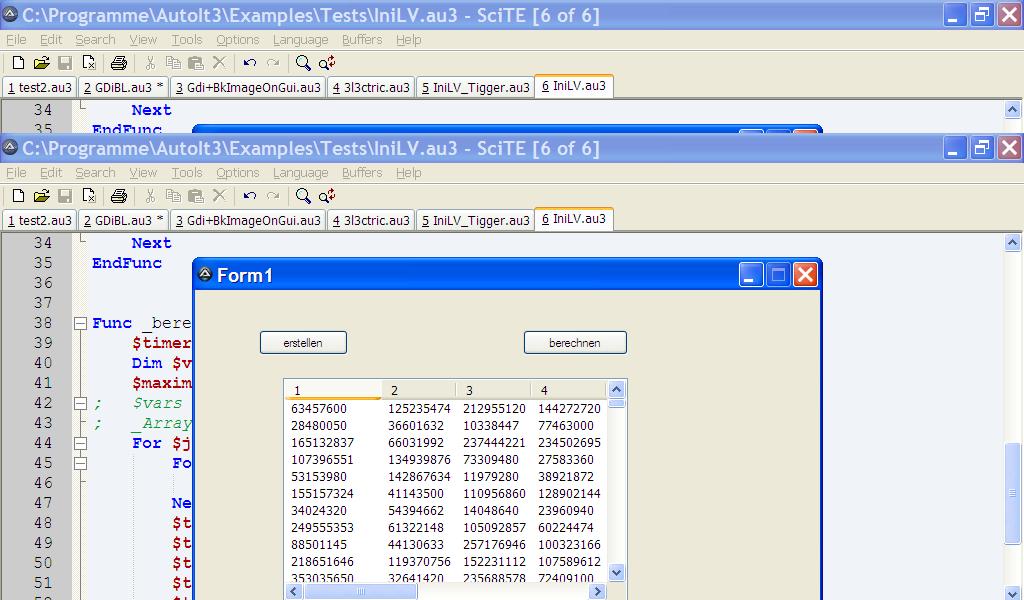Click the Paste icon in the lower toolbar
Screen dimensions: 1024x600
coord(196,196)
